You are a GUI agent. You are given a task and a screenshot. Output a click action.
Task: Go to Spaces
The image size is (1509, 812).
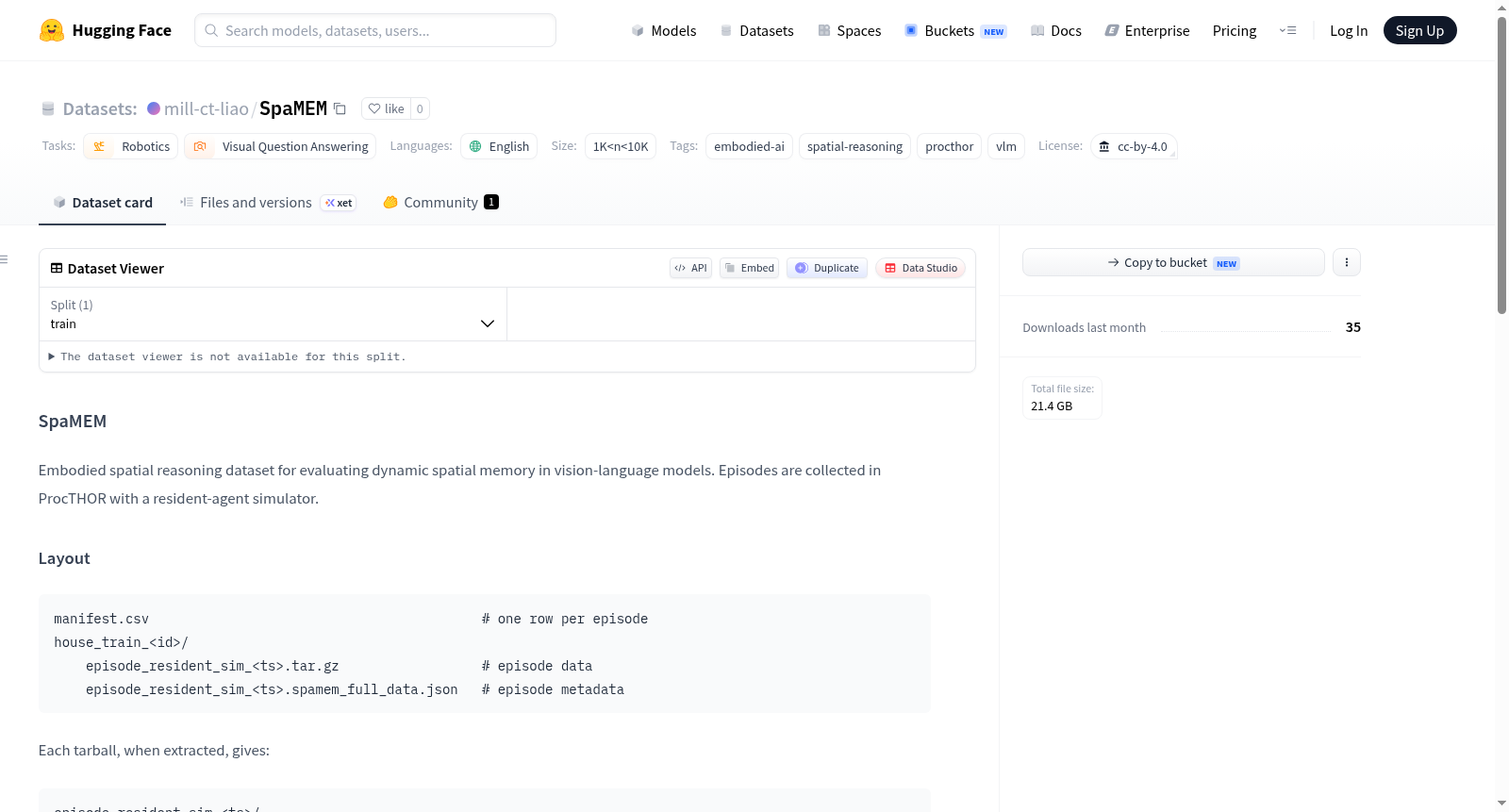(849, 30)
